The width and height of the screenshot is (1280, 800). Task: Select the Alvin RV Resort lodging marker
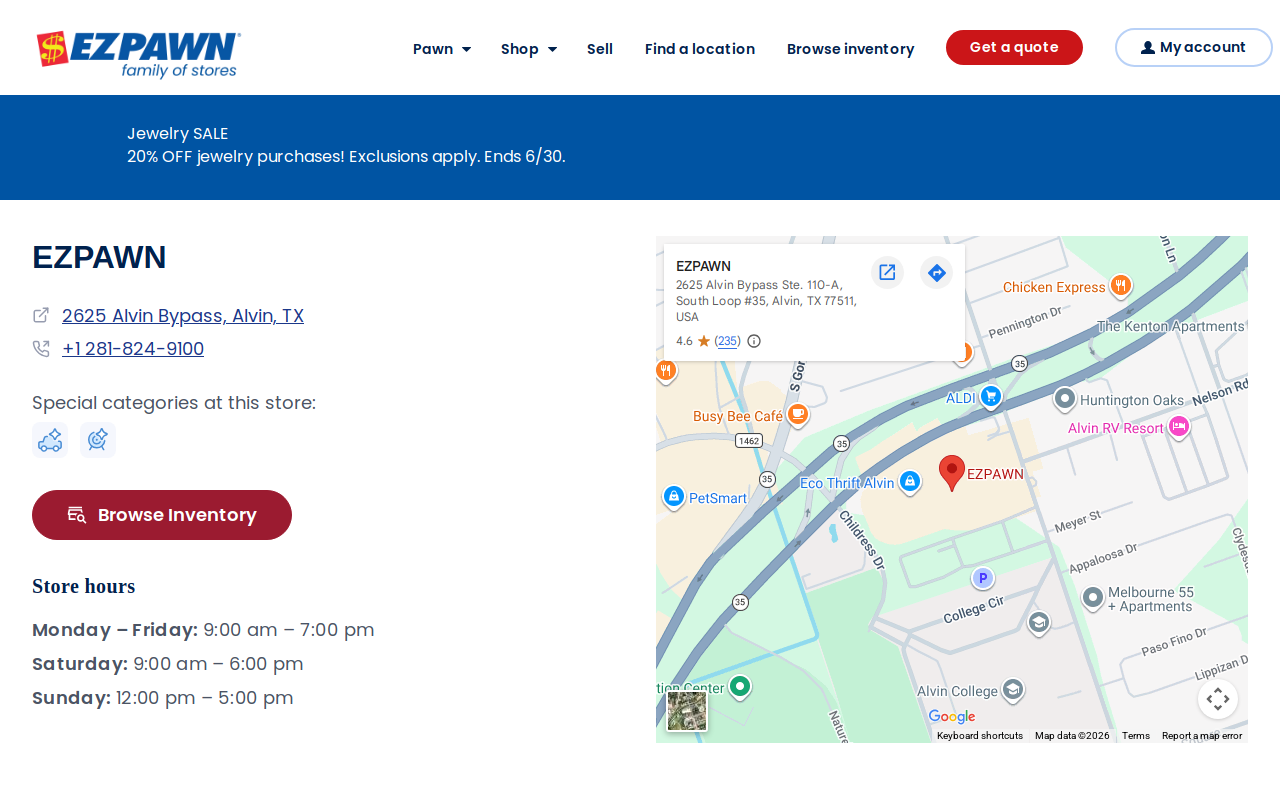1179,427
